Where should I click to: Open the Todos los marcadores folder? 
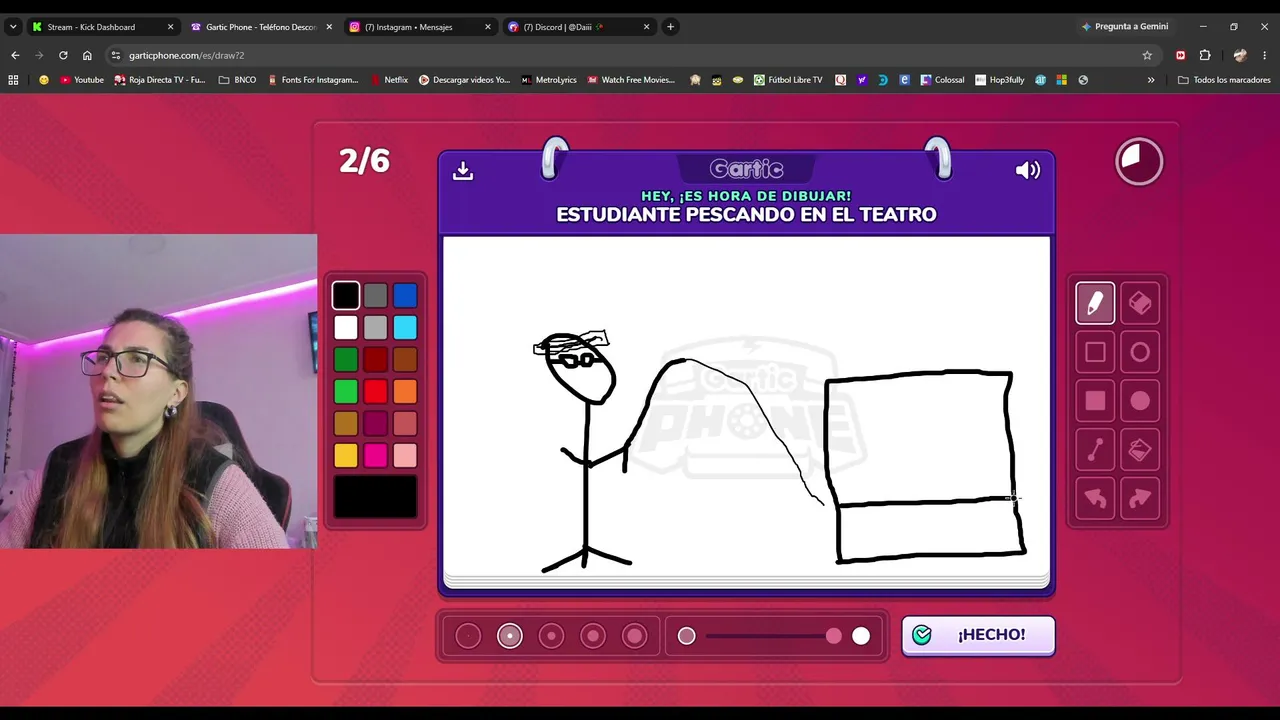coord(1224,80)
